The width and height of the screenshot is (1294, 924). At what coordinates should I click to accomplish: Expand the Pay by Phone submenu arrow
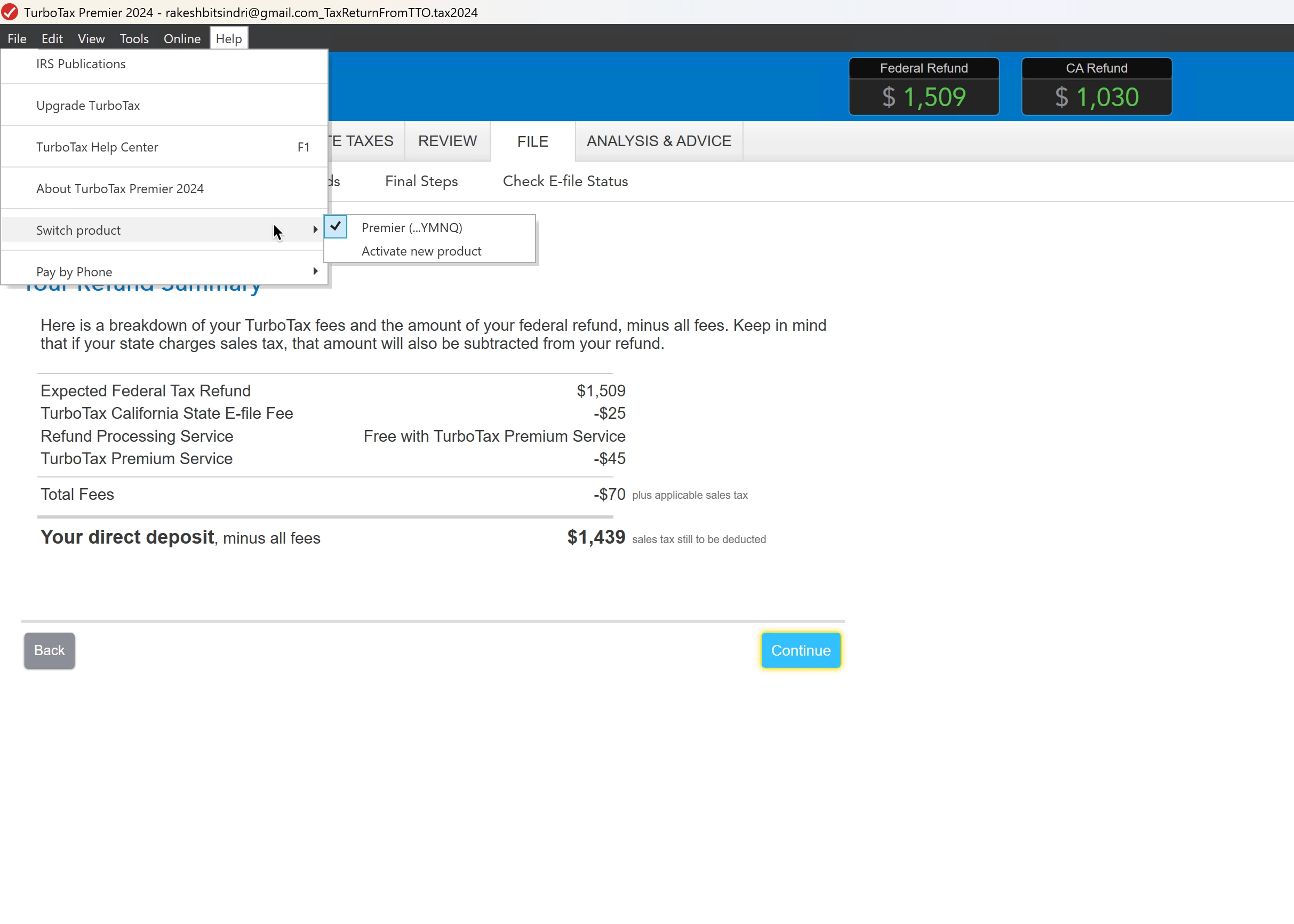pos(315,272)
